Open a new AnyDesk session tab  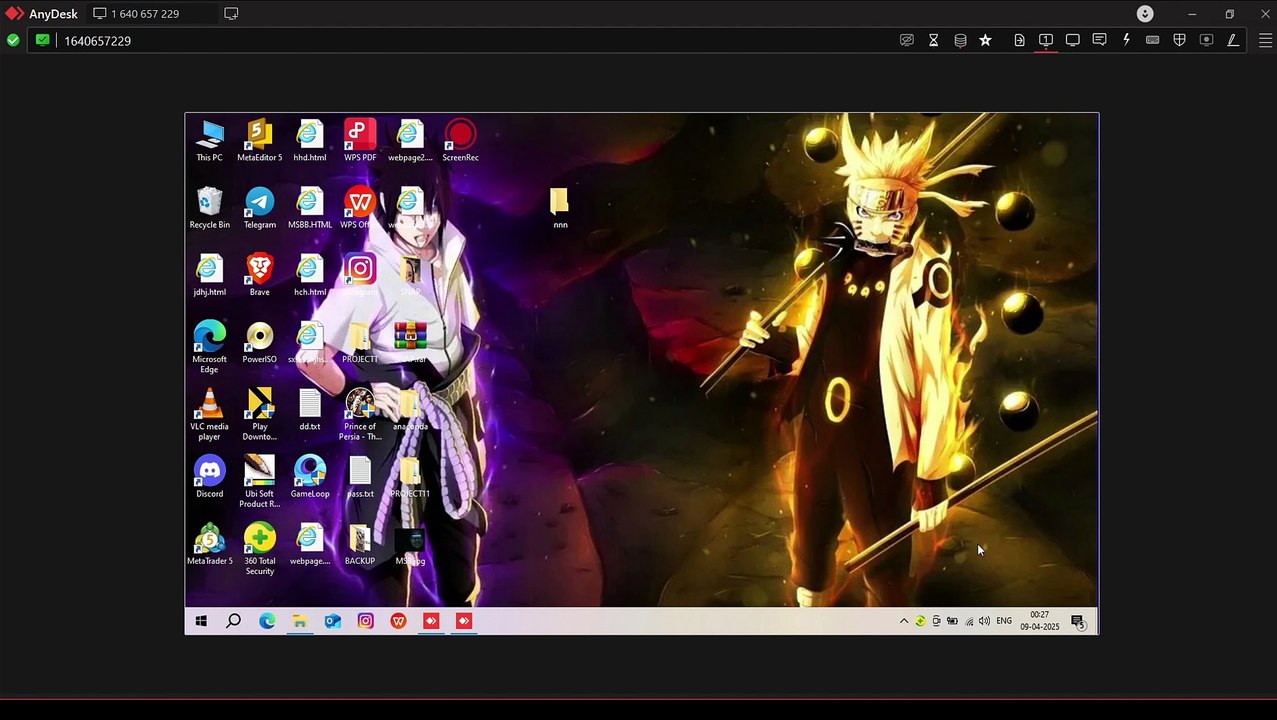coord(231,14)
